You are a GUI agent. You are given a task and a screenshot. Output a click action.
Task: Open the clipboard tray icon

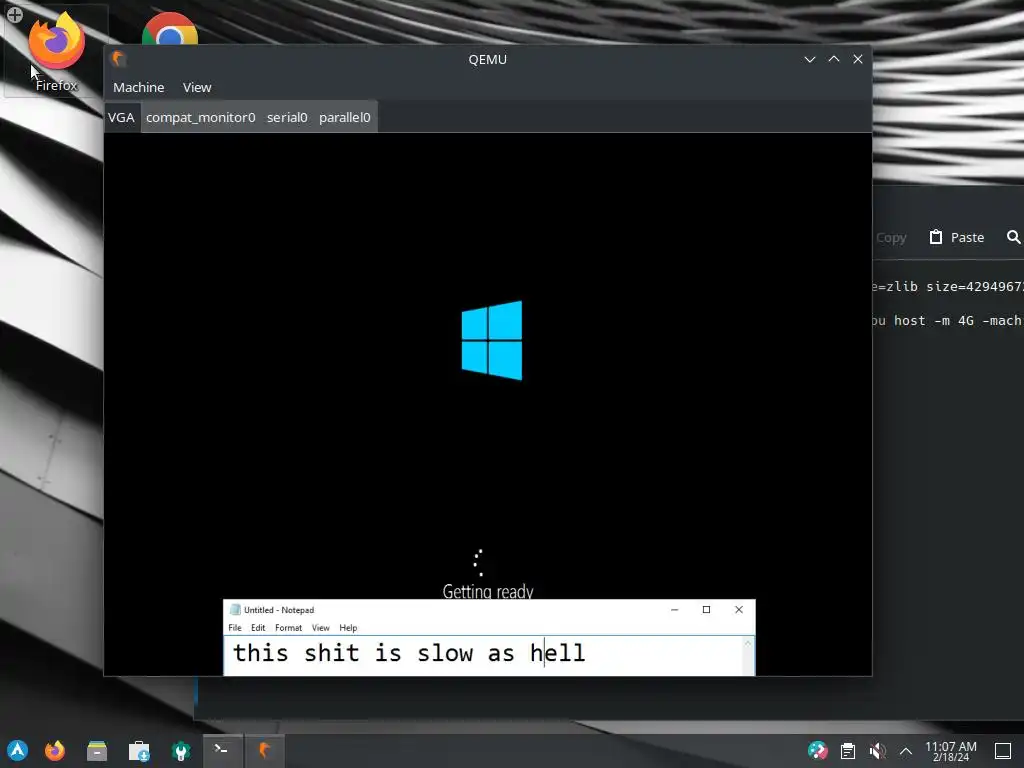(848, 751)
